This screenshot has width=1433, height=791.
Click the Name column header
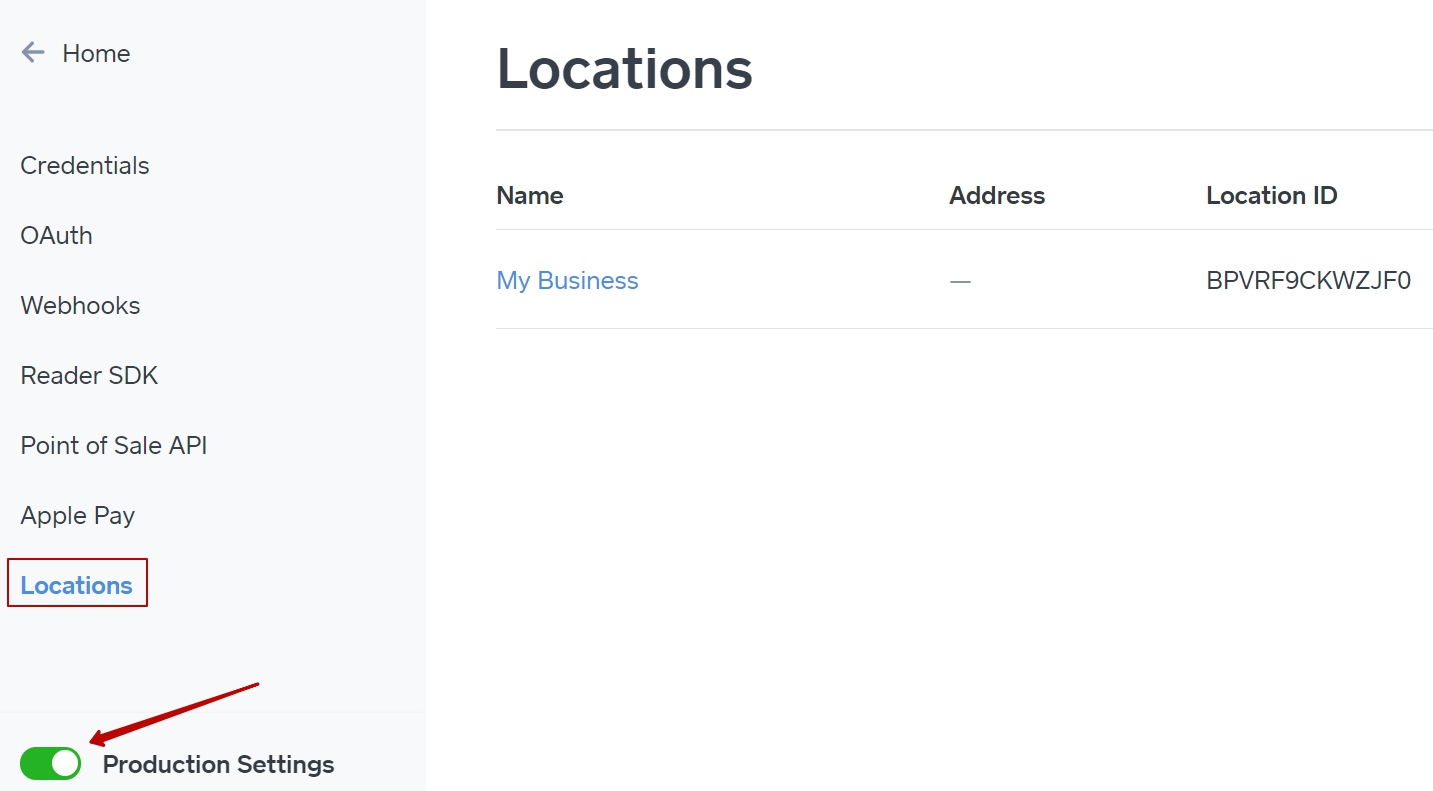click(x=529, y=196)
